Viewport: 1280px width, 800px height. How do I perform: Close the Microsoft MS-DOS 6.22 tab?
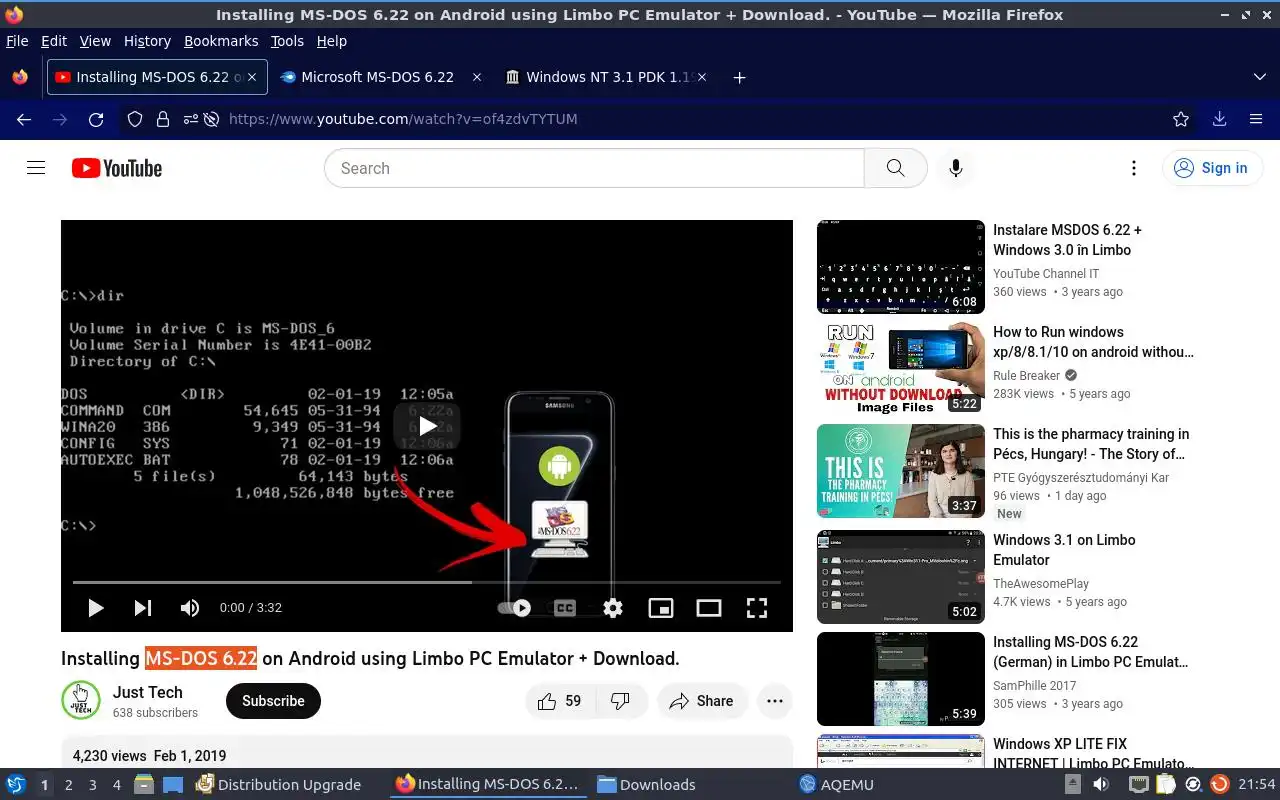pos(476,77)
